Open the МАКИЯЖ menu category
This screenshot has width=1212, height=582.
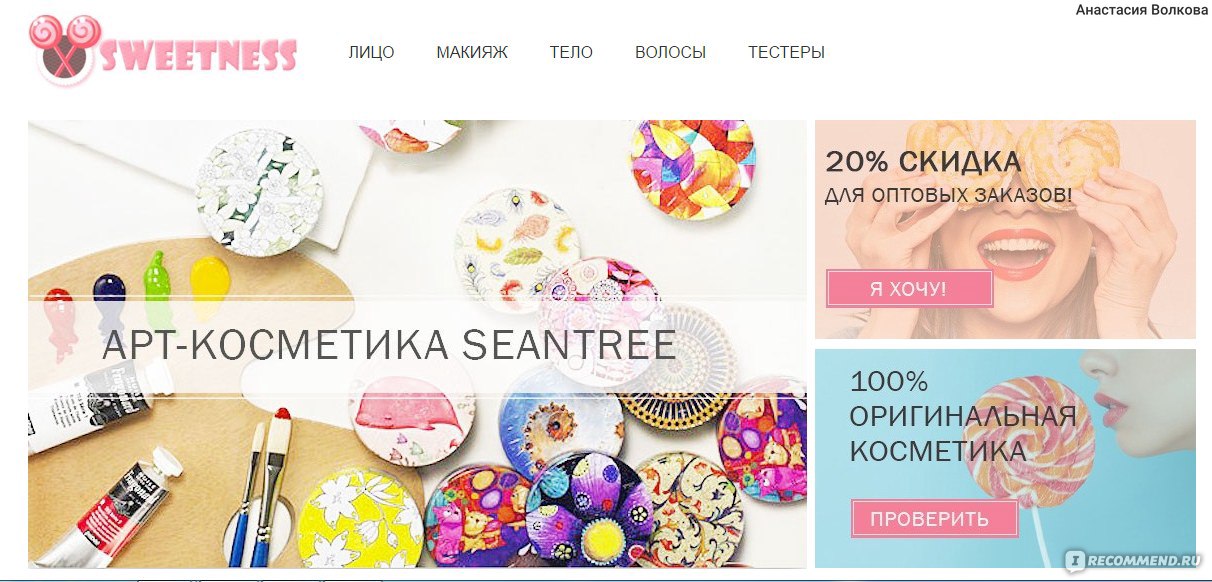pyautogui.click(x=472, y=52)
